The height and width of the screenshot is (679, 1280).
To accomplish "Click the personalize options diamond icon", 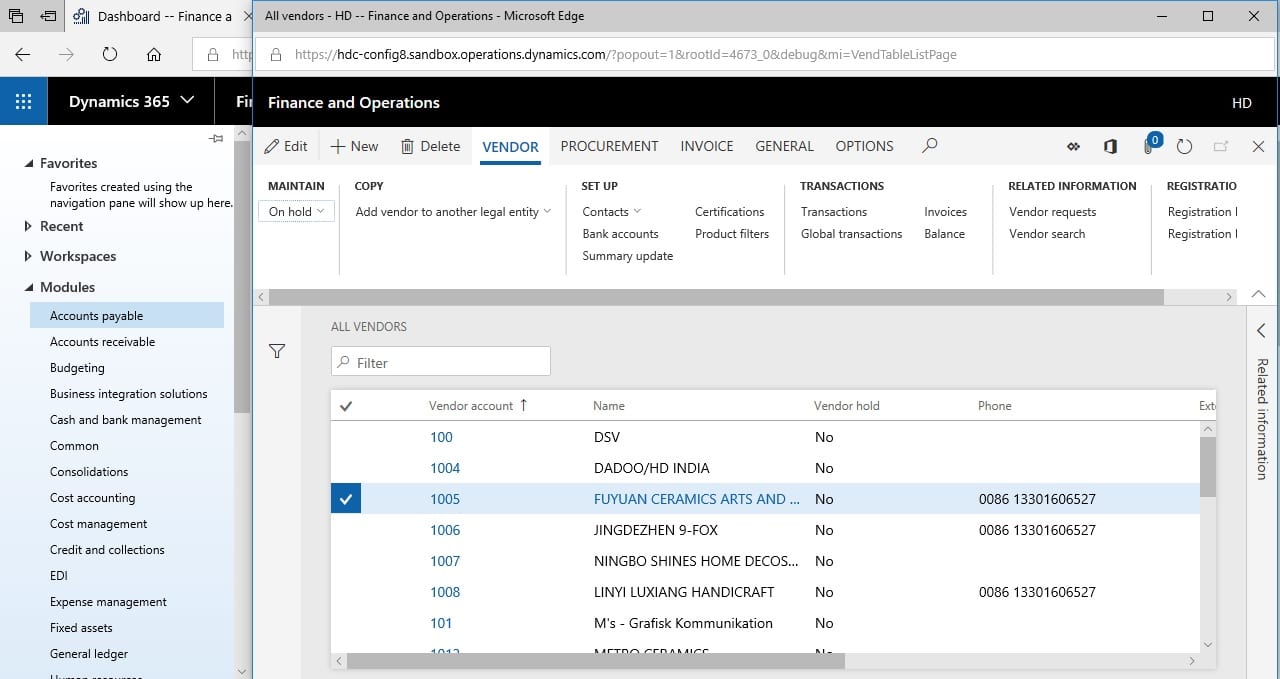I will coord(1073,146).
